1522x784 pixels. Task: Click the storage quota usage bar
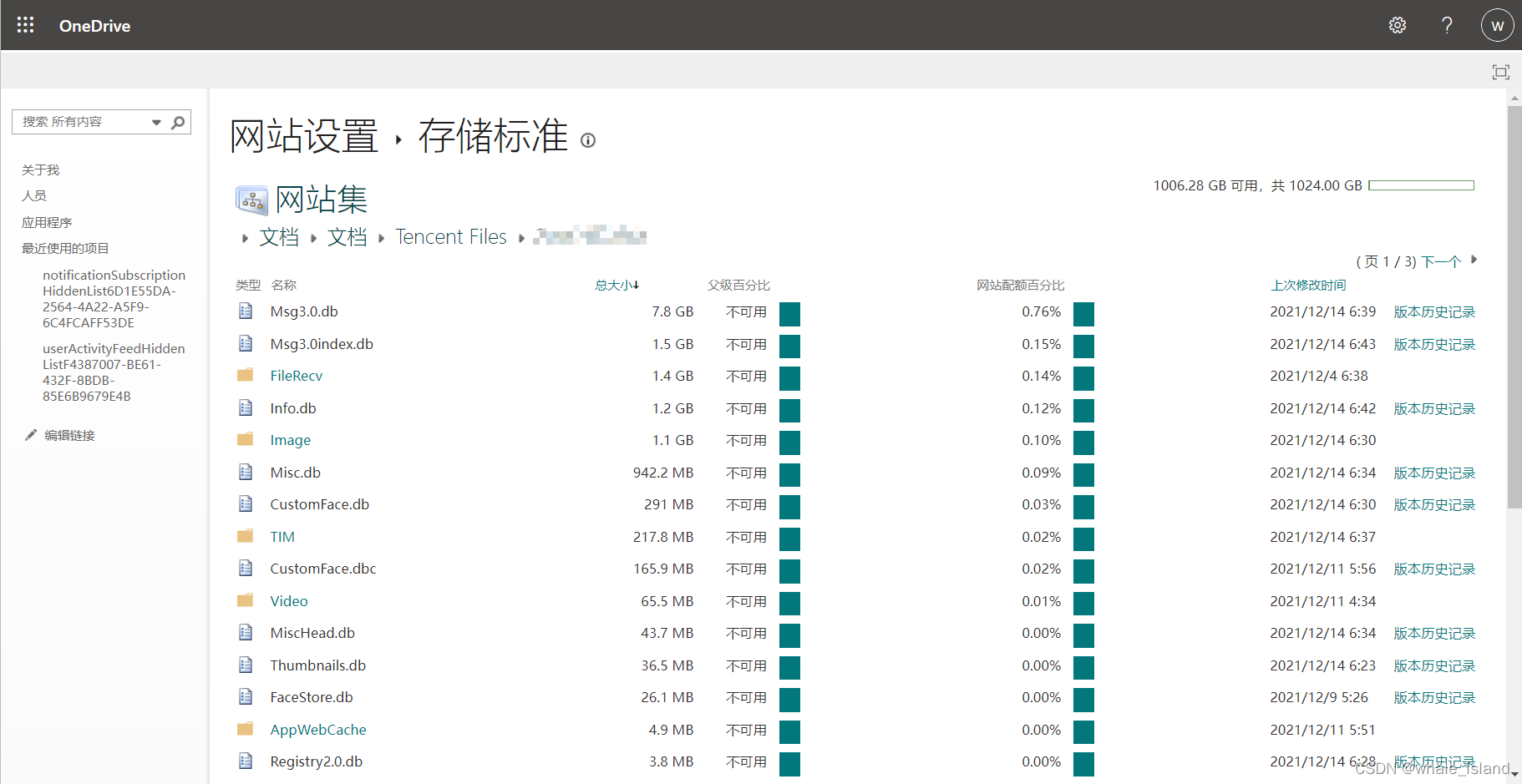[x=1421, y=185]
